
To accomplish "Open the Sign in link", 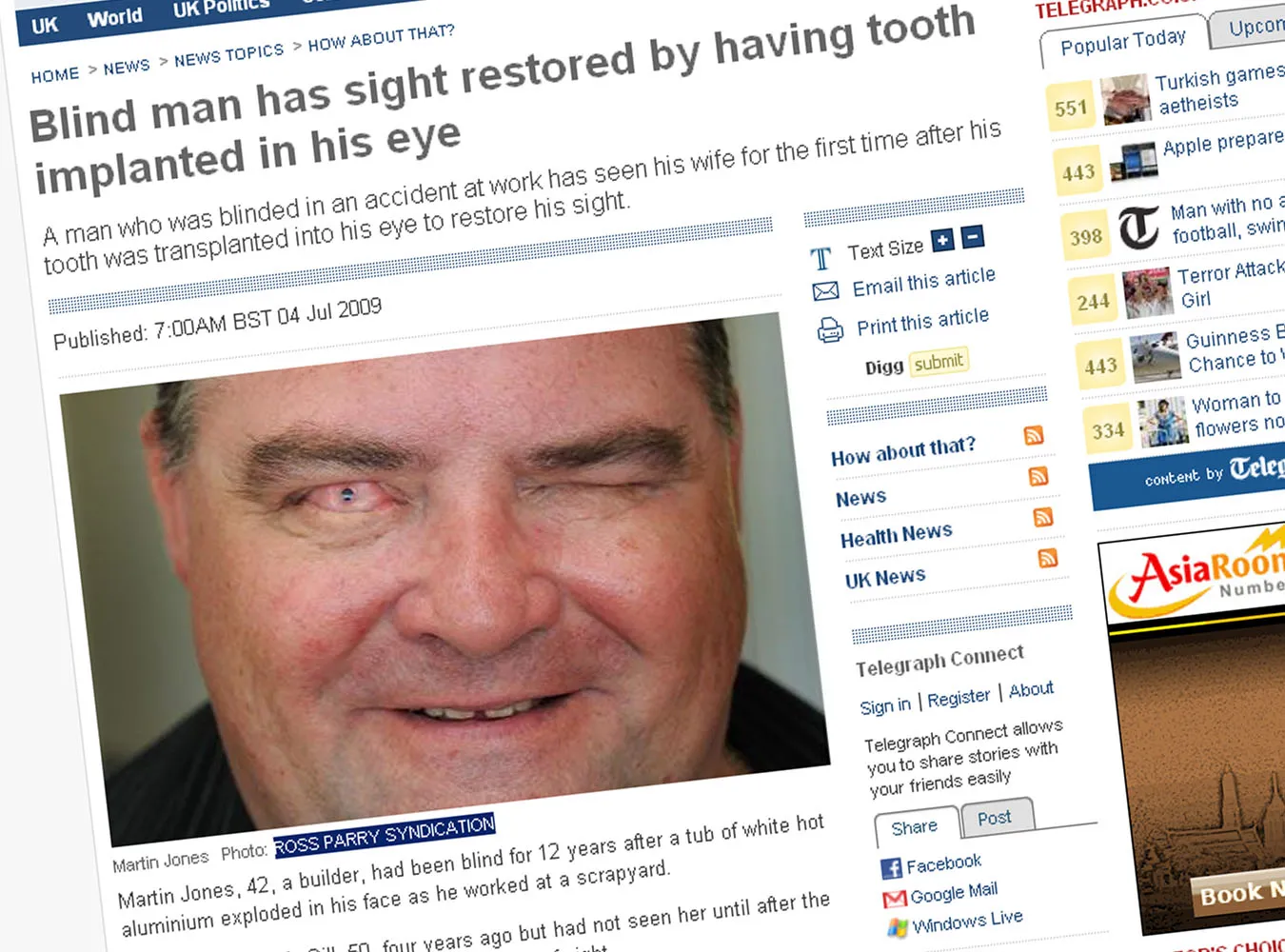I will point(885,706).
